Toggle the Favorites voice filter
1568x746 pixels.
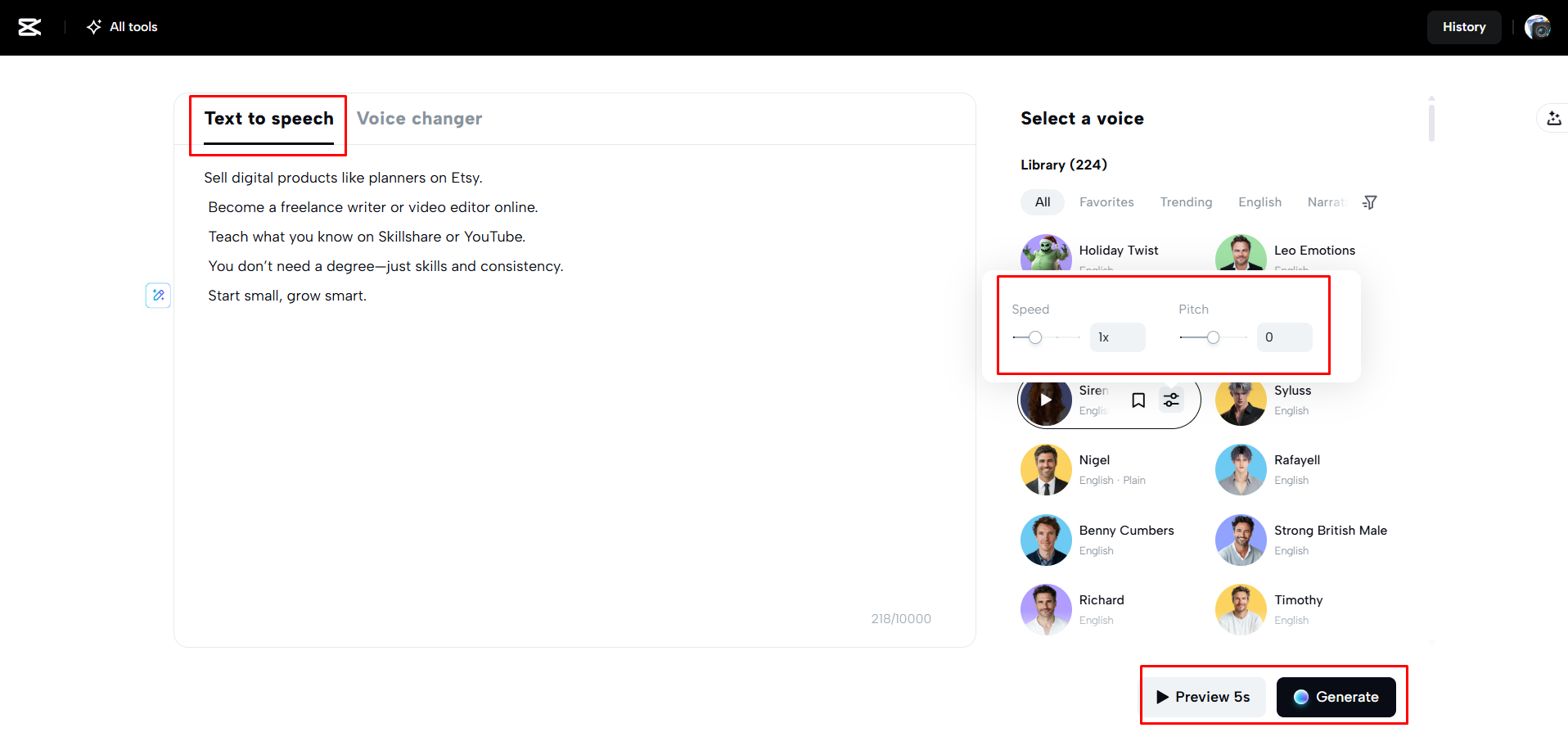pos(1106,201)
